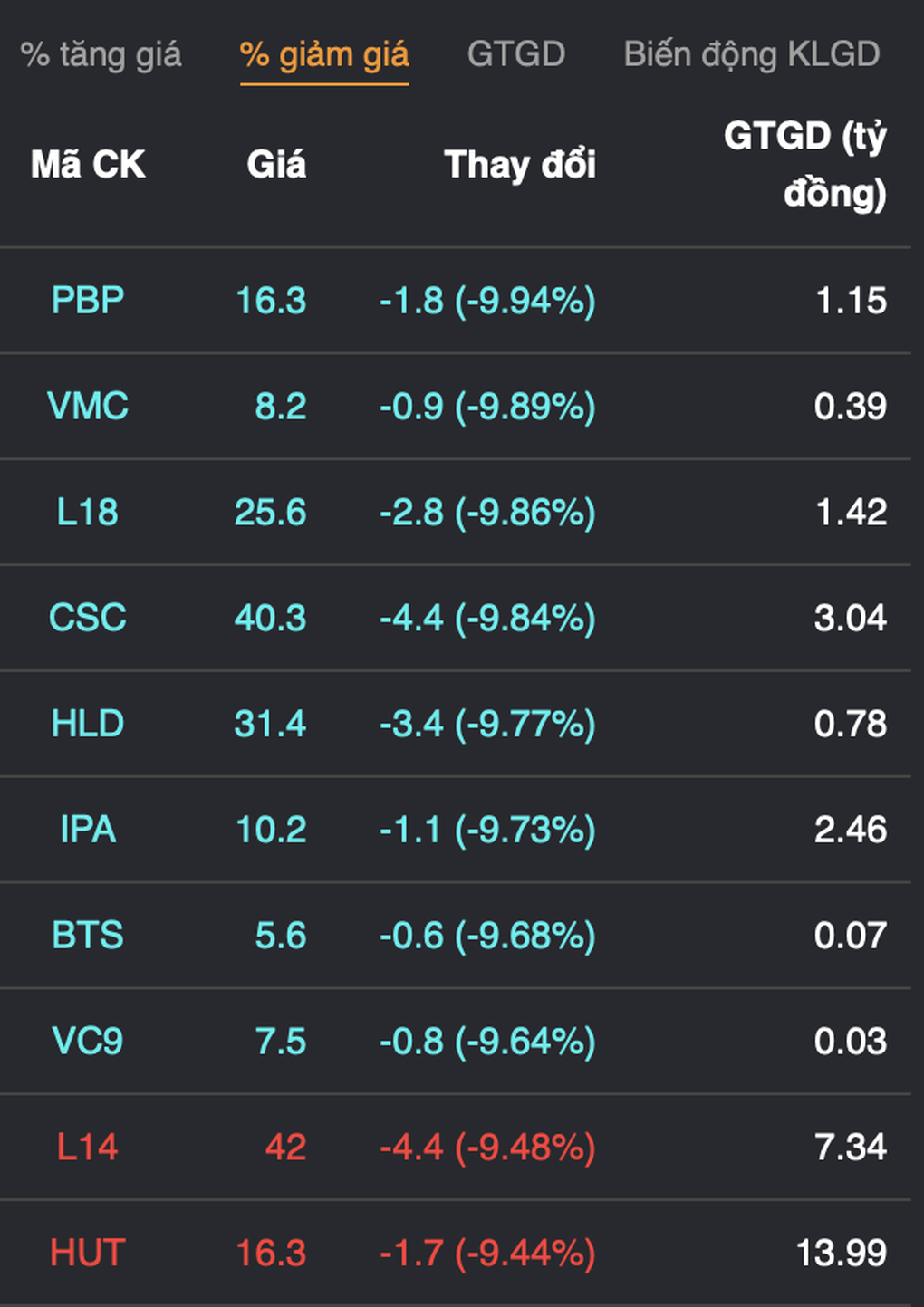Open the CSC stock symbol
This screenshot has height=1307, width=924.
click(x=88, y=618)
